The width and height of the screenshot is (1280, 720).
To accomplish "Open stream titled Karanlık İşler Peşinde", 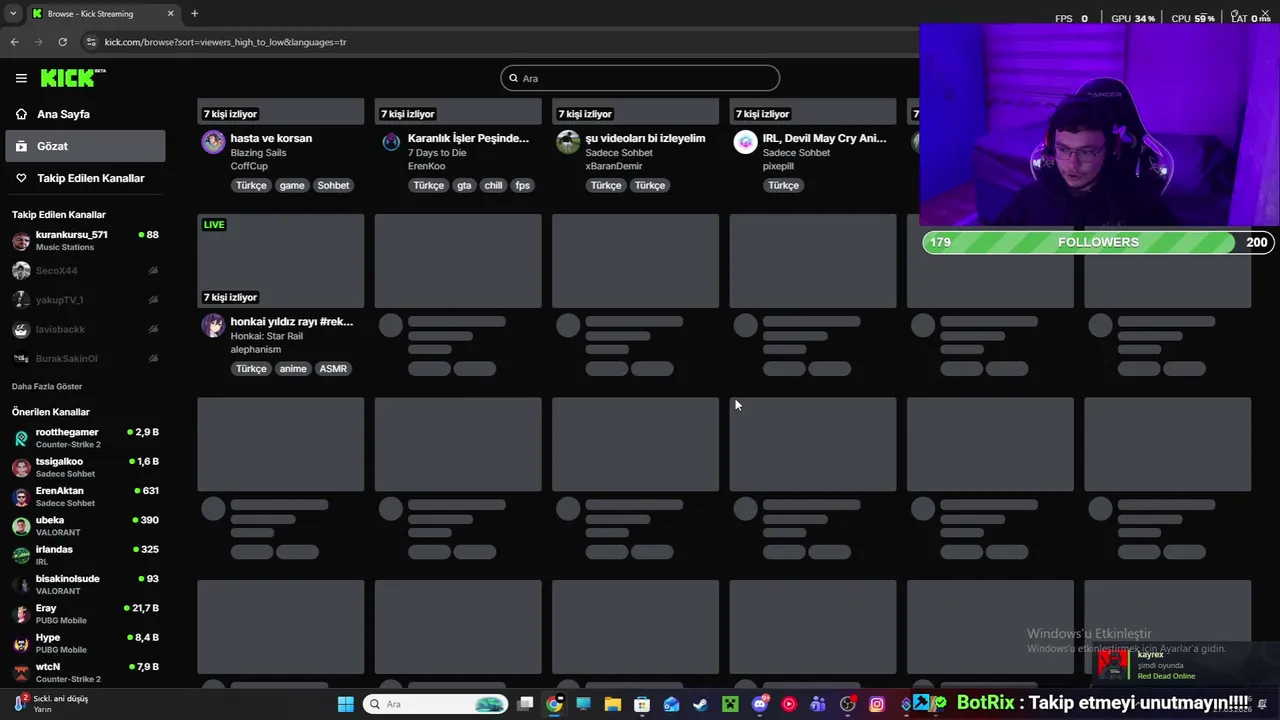I will pos(468,138).
